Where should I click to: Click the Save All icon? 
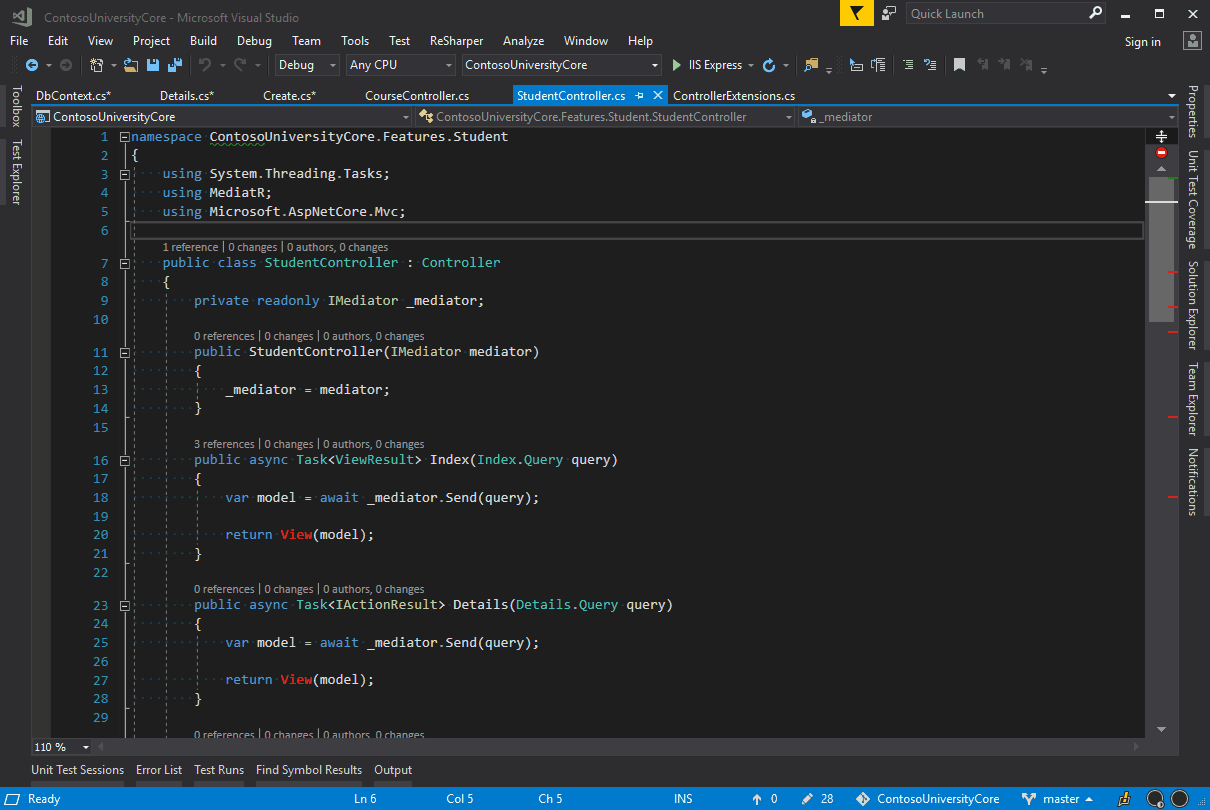point(175,65)
